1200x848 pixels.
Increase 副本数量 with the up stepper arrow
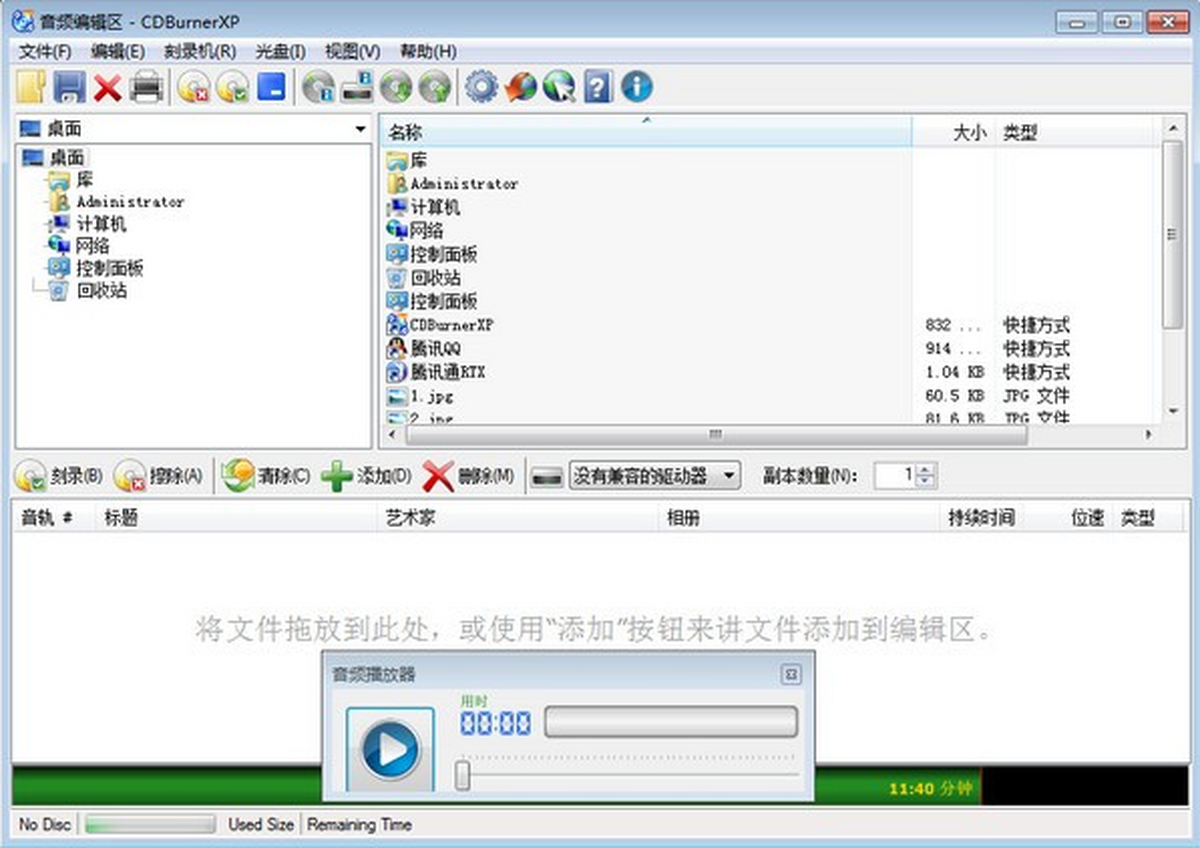924,470
